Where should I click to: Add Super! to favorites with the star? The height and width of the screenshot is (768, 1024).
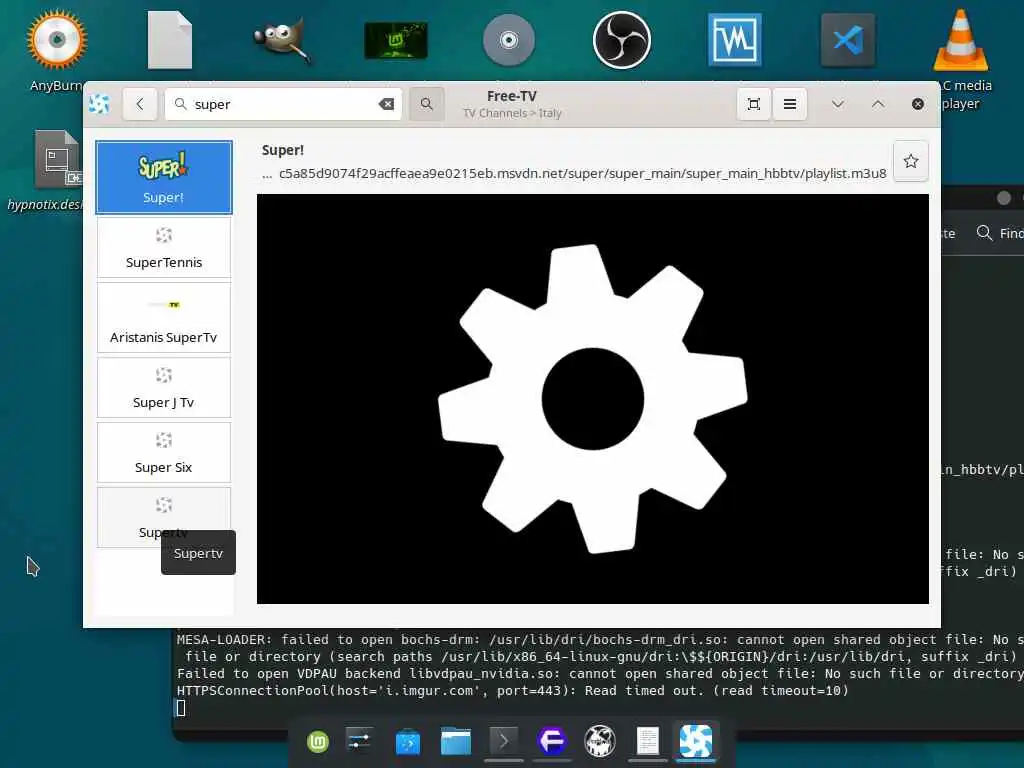(x=910, y=161)
